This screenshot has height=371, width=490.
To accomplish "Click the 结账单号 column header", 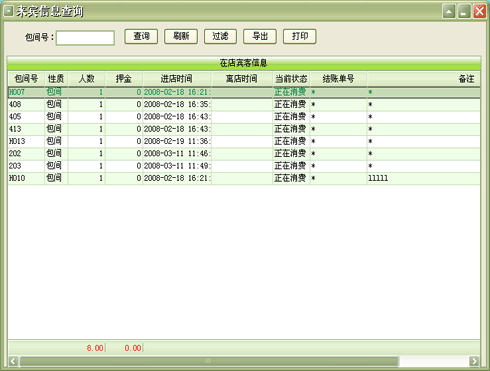I will coord(338,79).
